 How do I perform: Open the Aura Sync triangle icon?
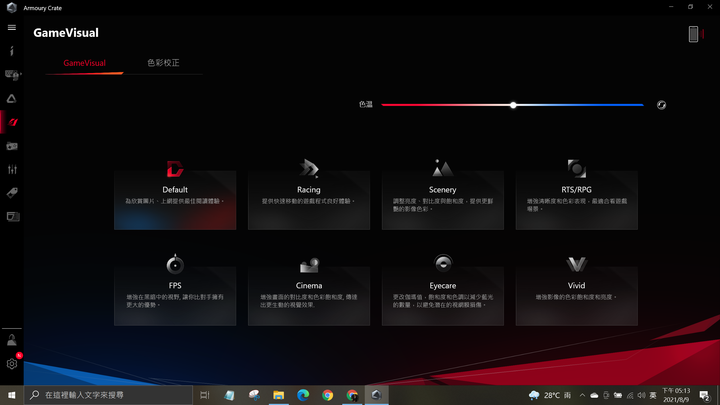(12, 98)
